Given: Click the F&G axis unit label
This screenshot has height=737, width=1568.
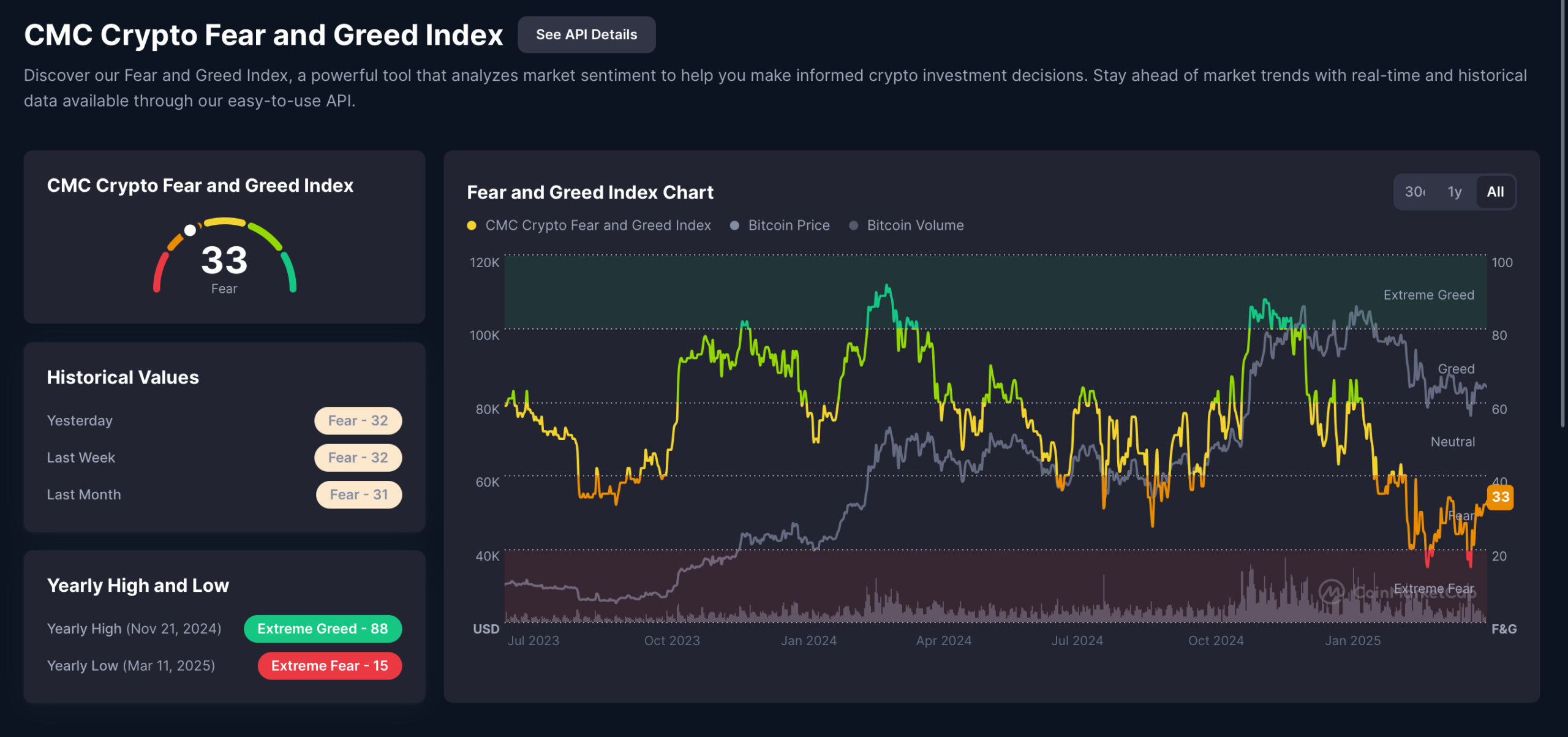Looking at the screenshot, I should coord(1504,629).
